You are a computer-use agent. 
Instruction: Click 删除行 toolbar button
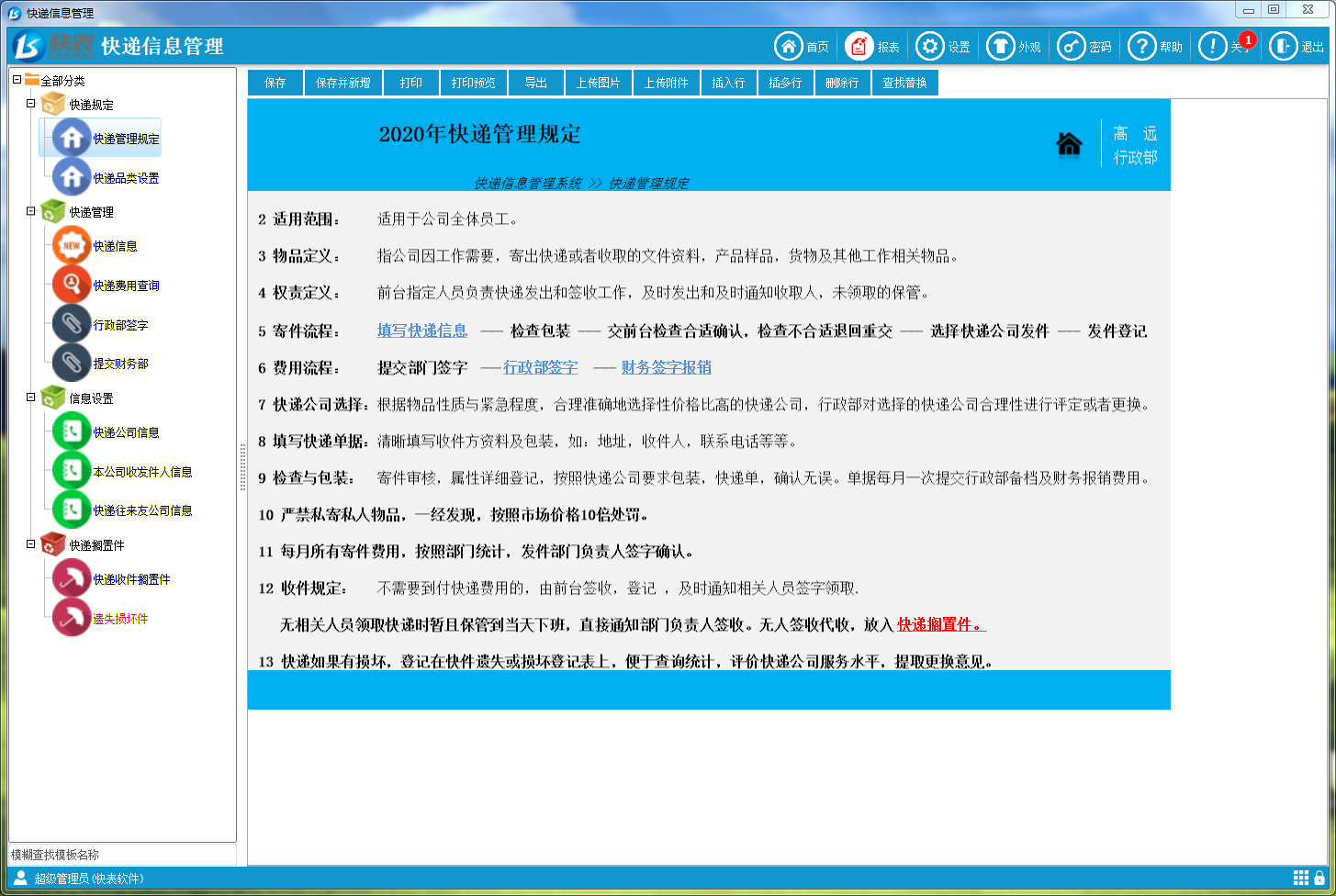[x=843, y=83]
